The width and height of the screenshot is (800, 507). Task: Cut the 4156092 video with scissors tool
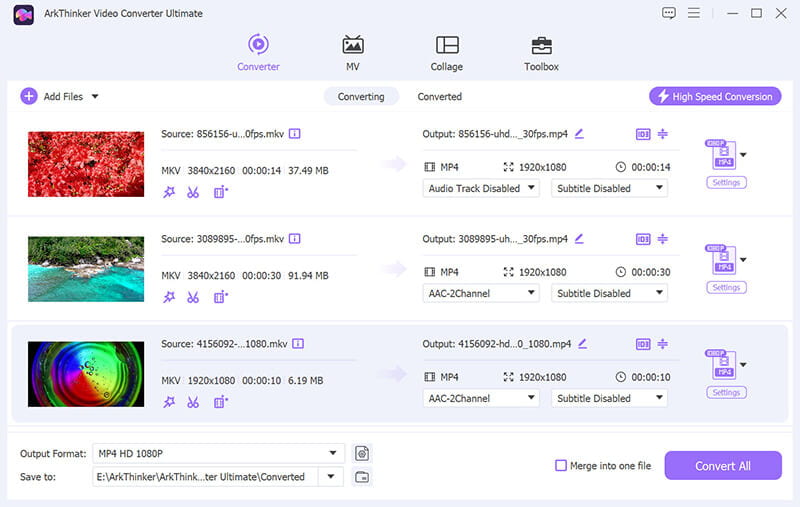[x=193, y=402]
